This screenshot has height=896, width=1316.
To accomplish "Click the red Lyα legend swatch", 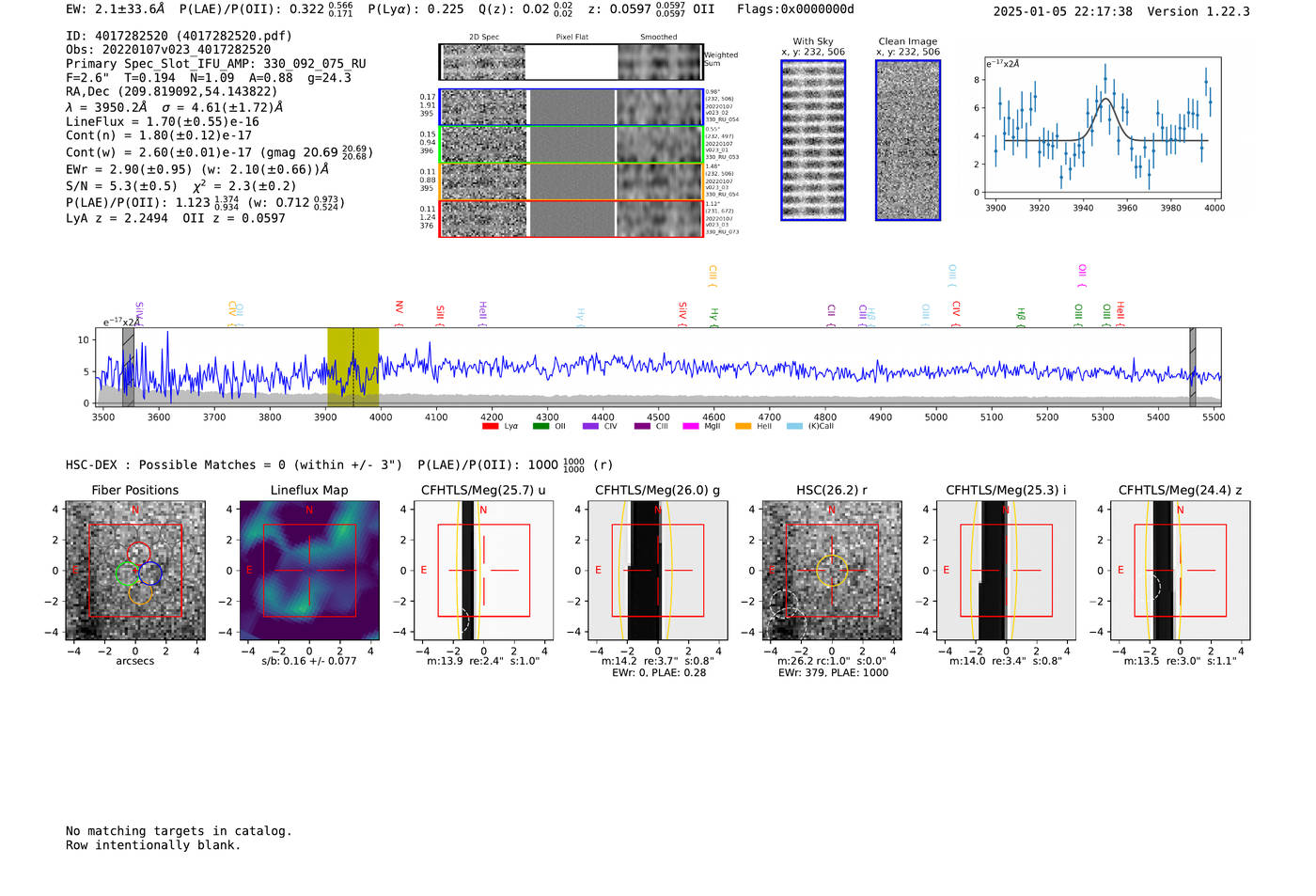I will click(x=490, y=426).
